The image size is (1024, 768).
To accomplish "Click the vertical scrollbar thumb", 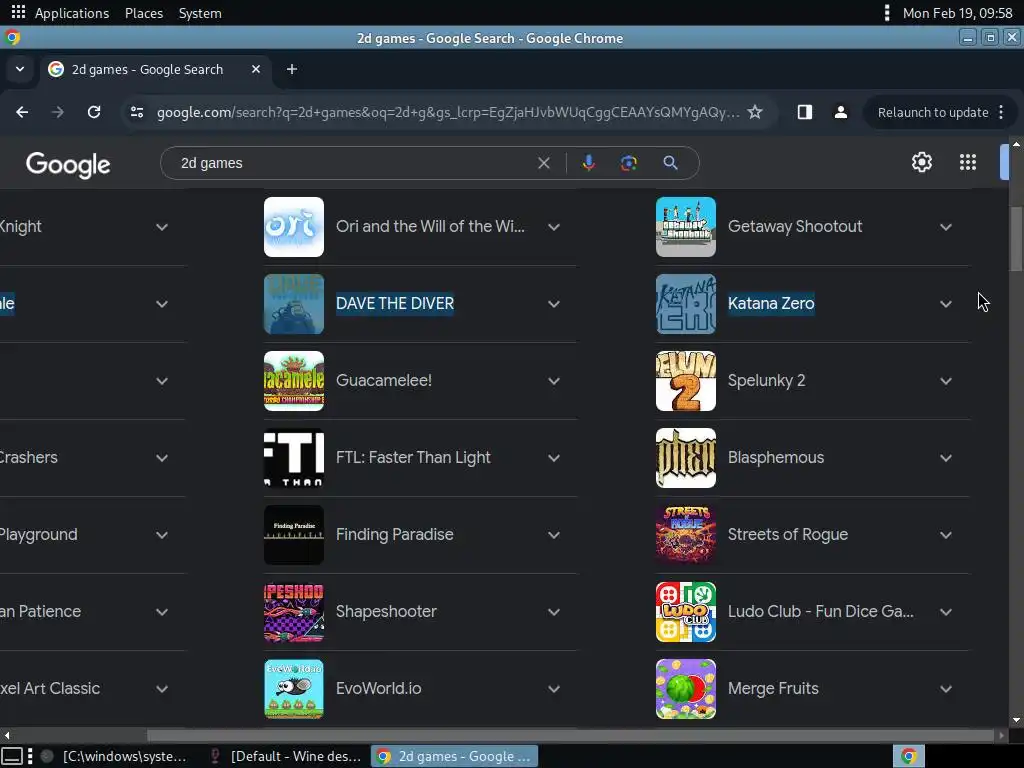I will 1016,238.
